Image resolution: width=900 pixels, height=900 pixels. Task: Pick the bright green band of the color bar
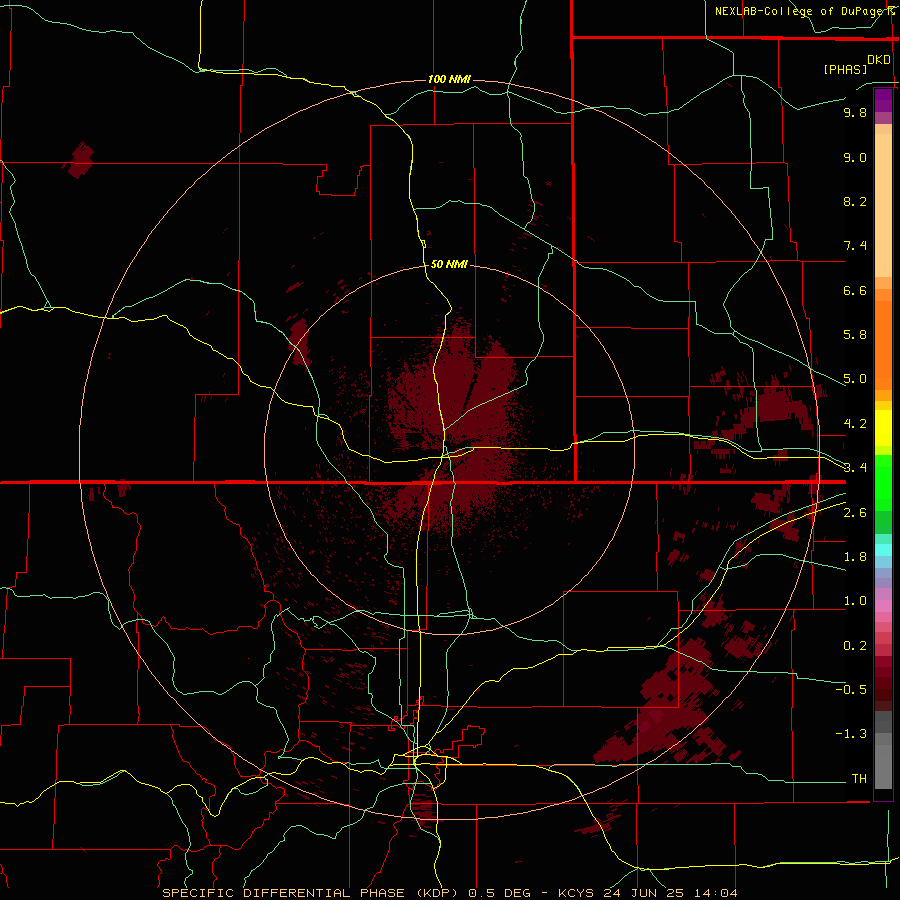pos(883,481)
